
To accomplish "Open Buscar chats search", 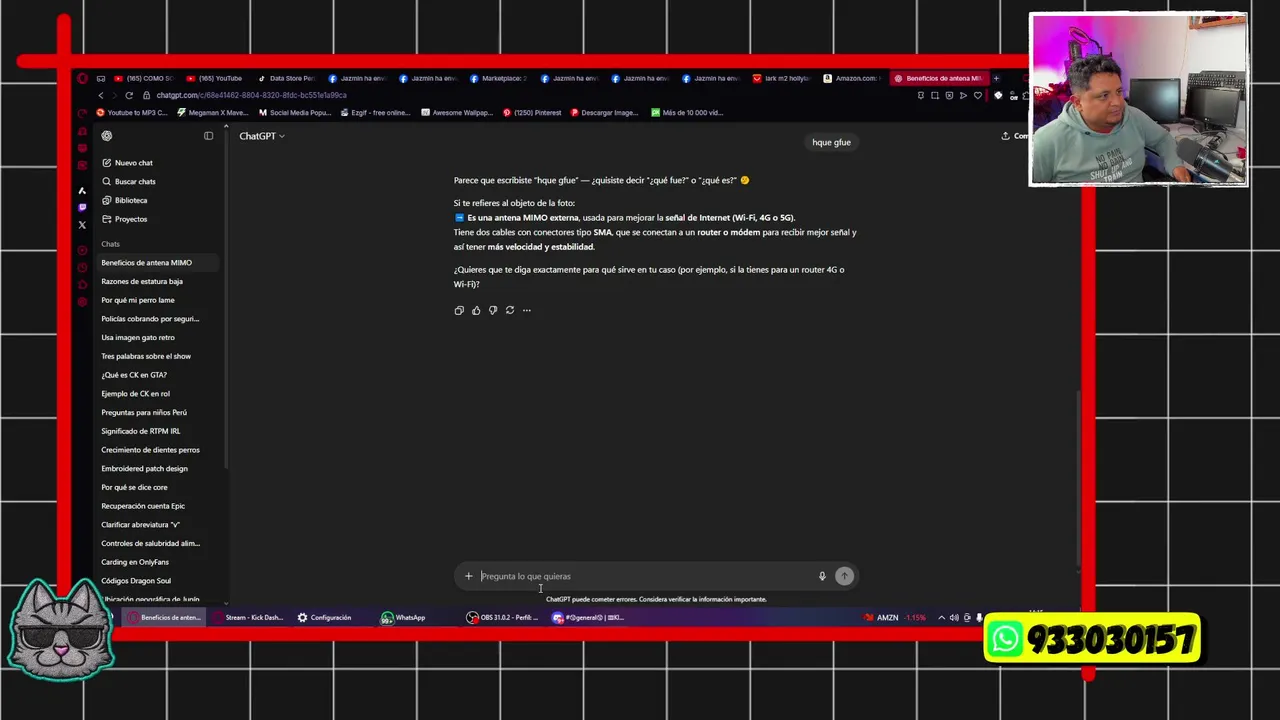I will (128, 182).
